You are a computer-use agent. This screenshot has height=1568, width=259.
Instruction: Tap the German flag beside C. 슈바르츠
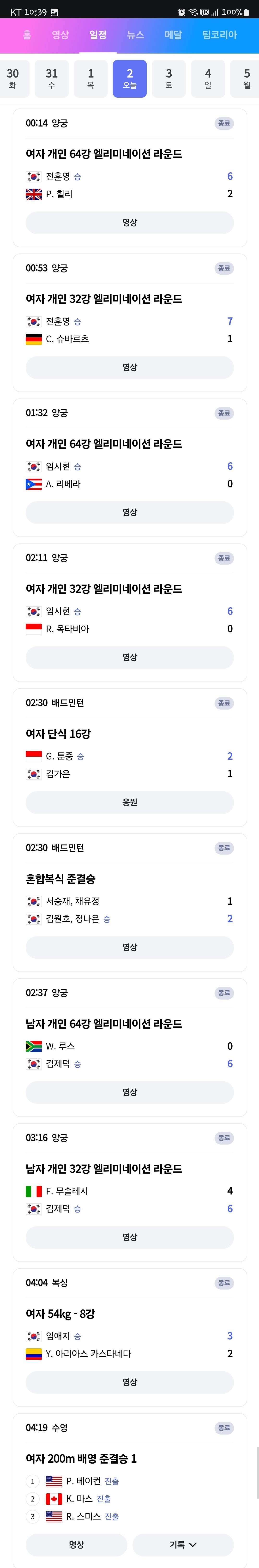pyautogui.click(x=33, y=339)
